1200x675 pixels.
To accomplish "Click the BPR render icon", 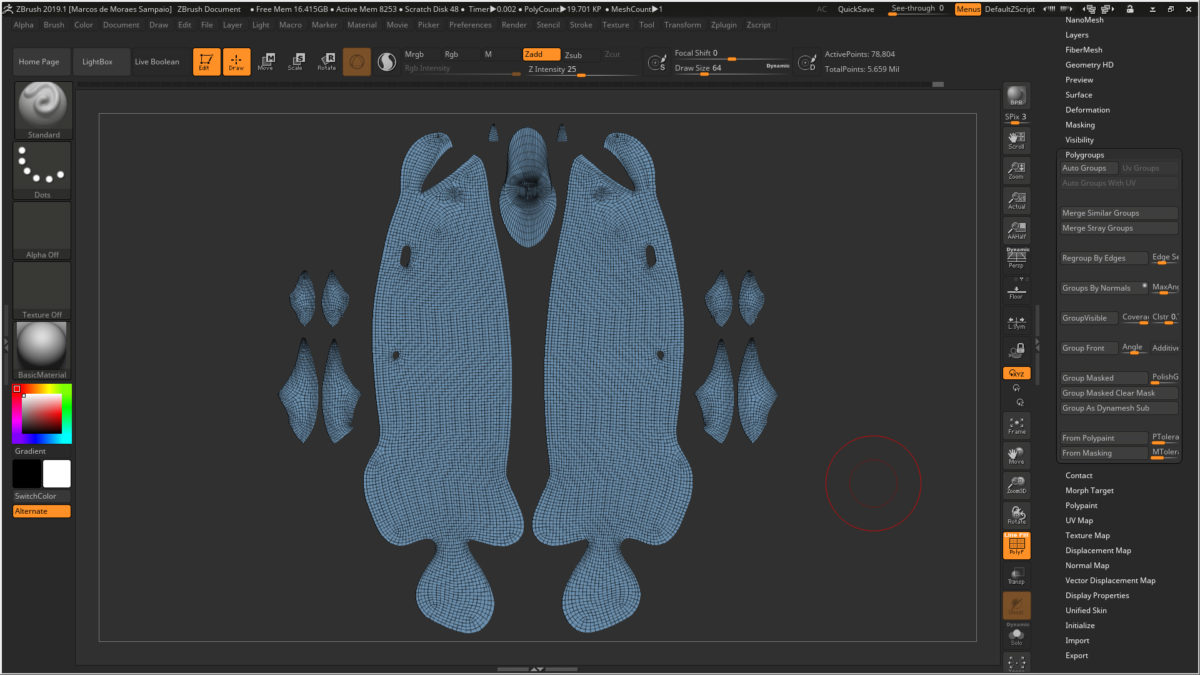I will coord(1016,96).
